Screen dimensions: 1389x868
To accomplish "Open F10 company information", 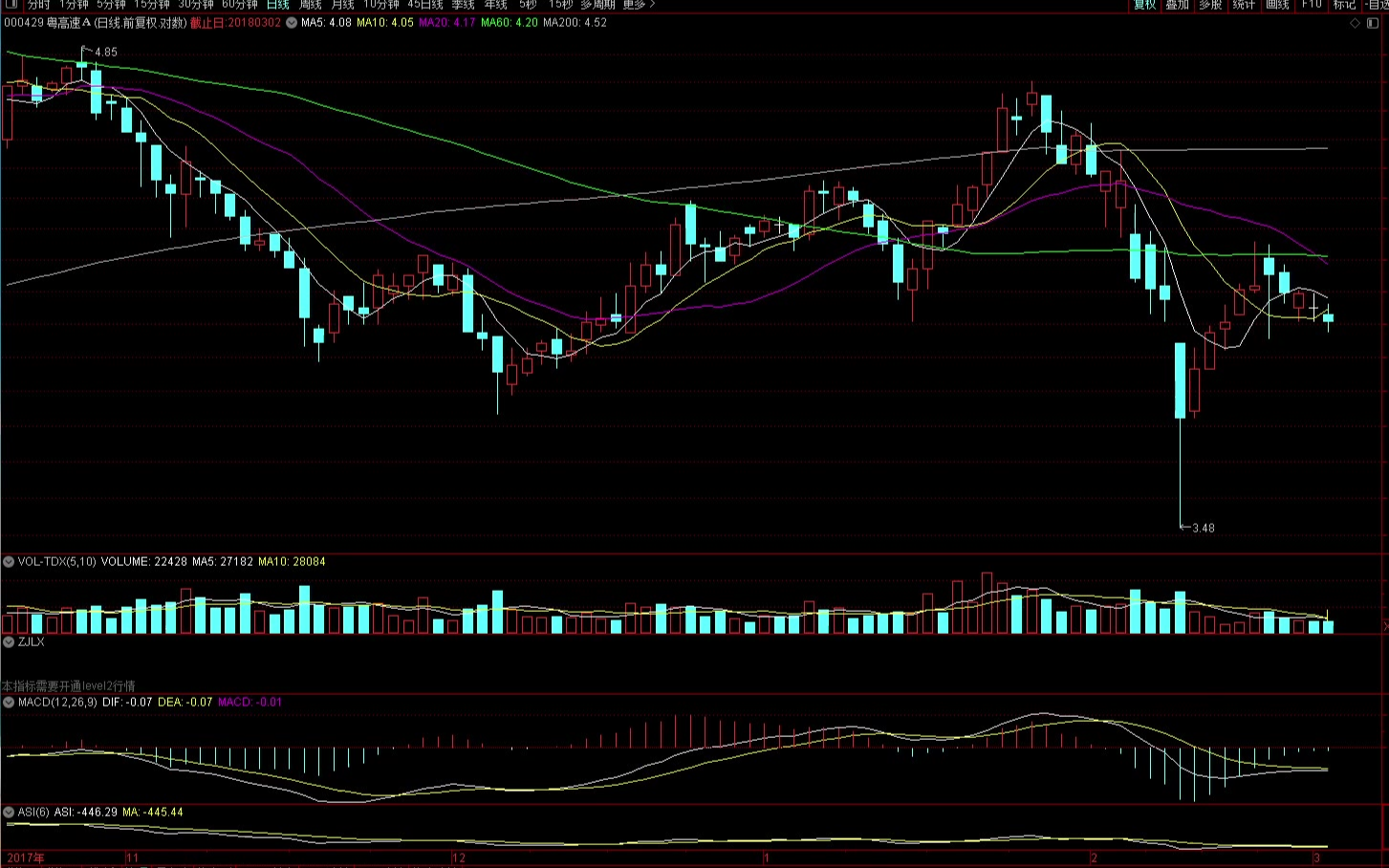I will click(1312, 5).
